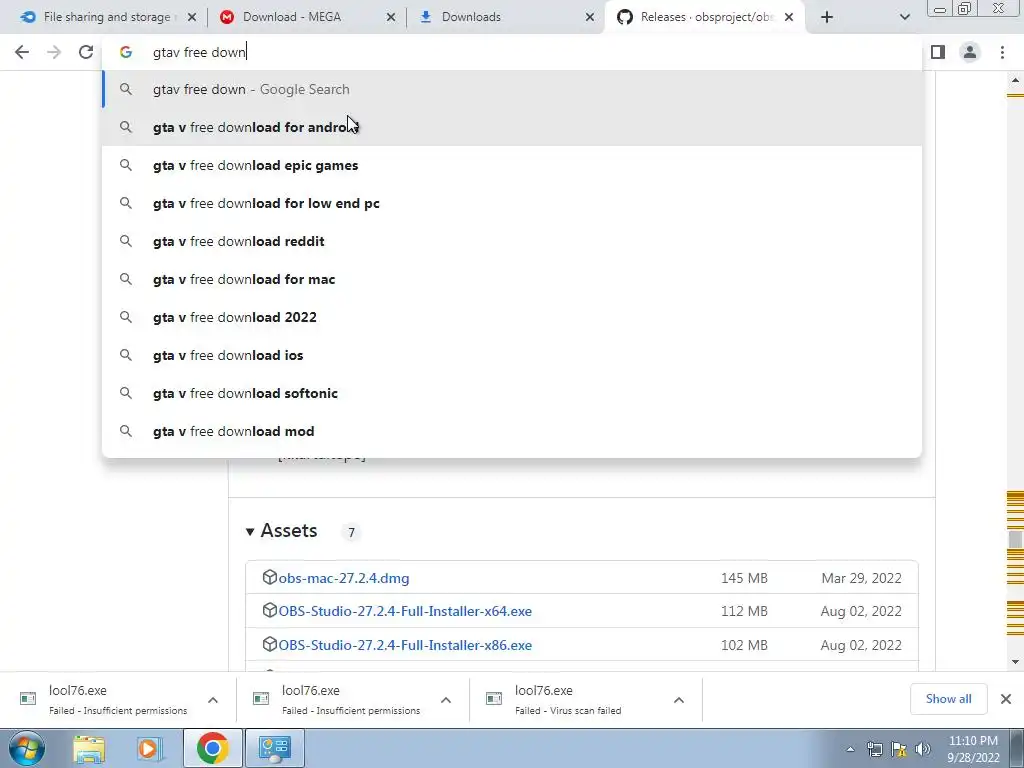Click package icon beside x64 installer
Screen dimensions: 1024x768
pyautogui.click(x=269, y=610)
